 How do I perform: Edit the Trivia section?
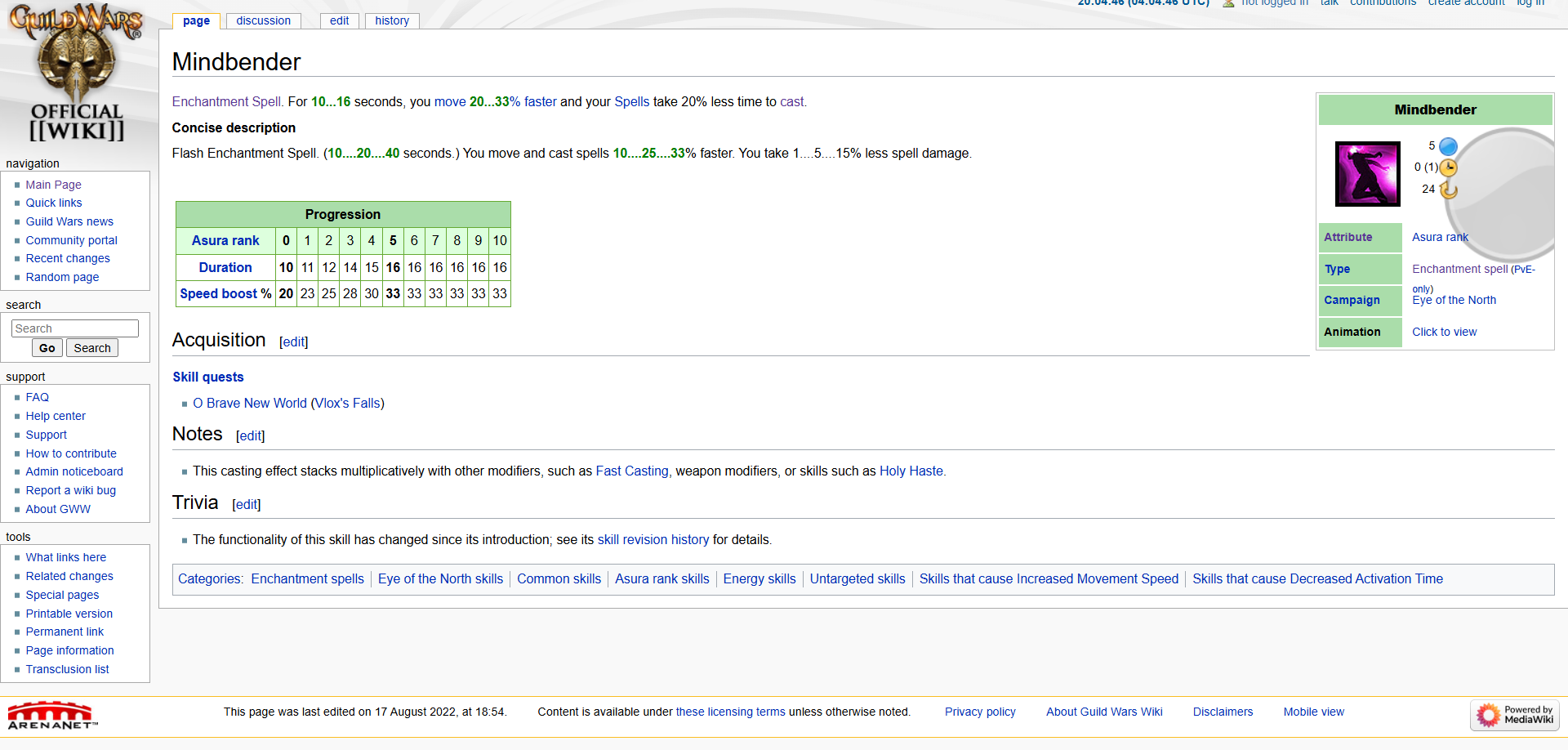click(x=247, y=504)
